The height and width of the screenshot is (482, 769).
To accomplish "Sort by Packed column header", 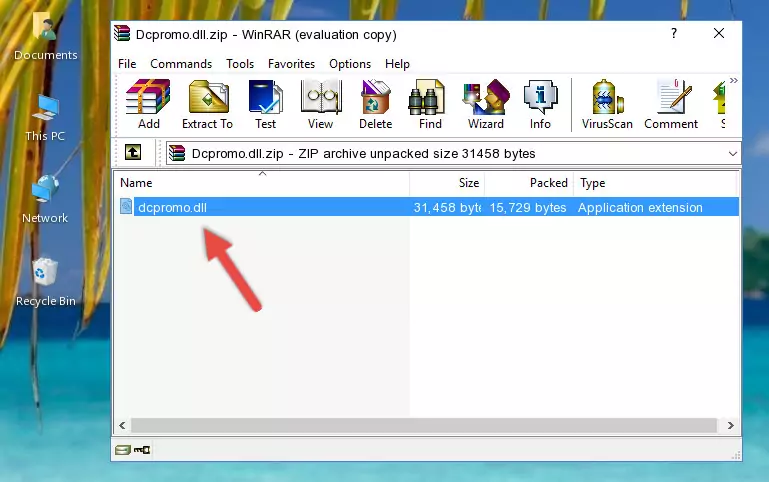I will (x=529, y=183).
